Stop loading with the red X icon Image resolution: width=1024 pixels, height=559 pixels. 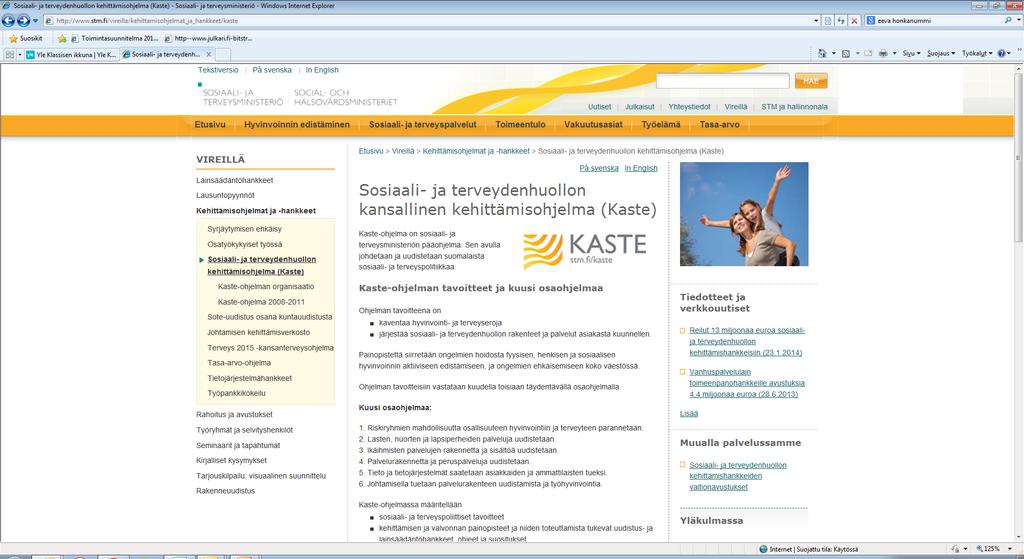pos(854,21)
